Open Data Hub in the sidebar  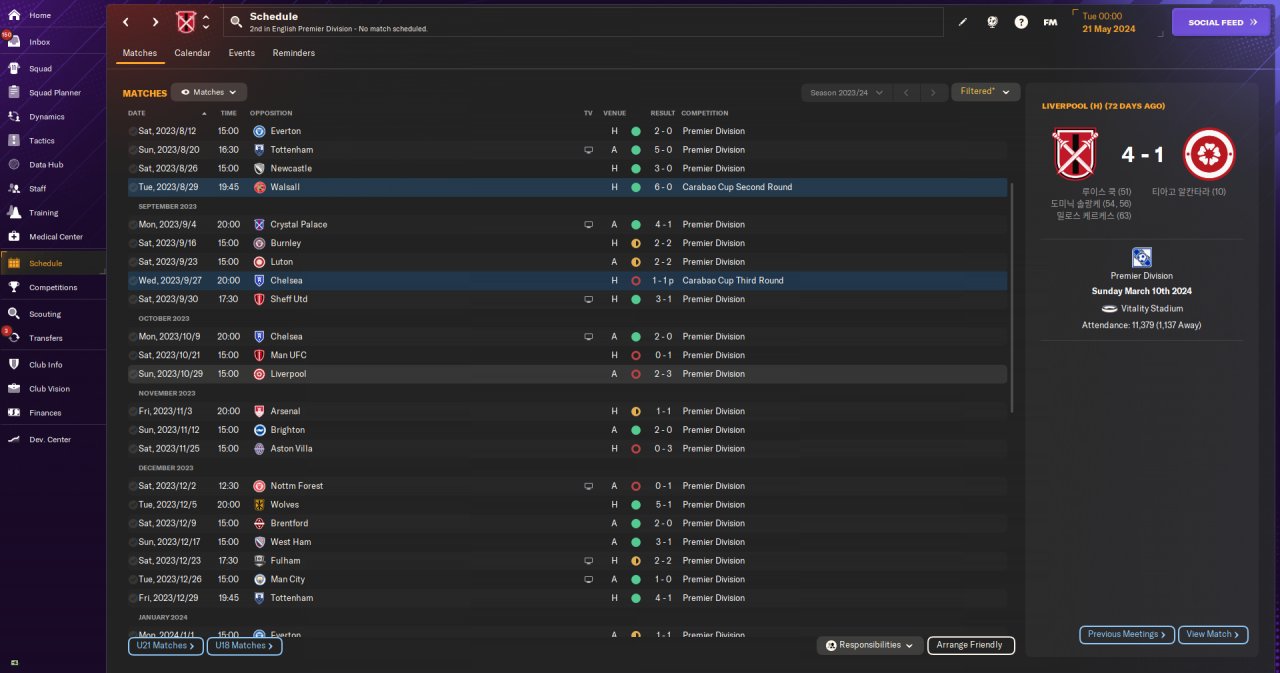(x=53, y=165)
